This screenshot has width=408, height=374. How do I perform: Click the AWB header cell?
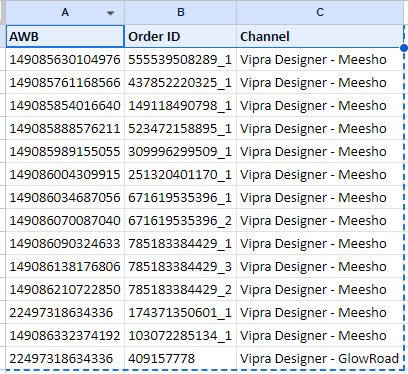pos(65,36)
